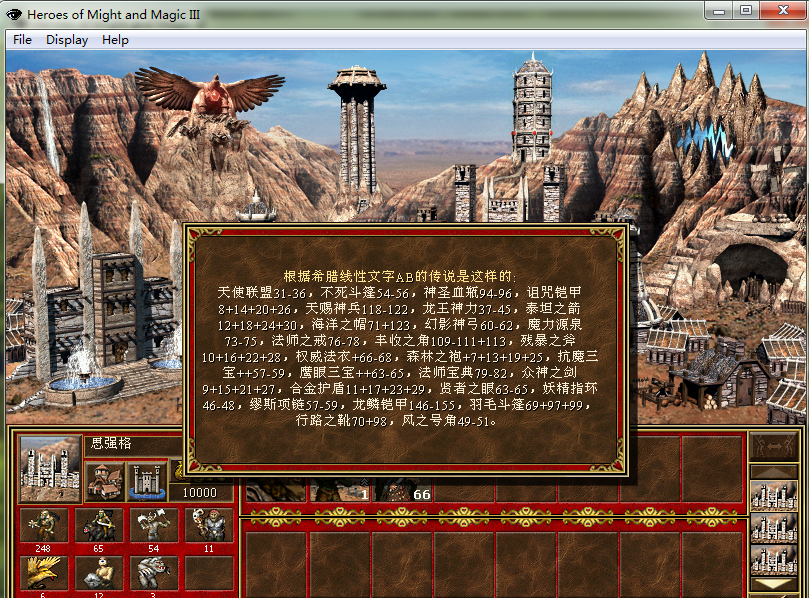Open the File menu
809x598 pixels.
click(x=22, y=40)
